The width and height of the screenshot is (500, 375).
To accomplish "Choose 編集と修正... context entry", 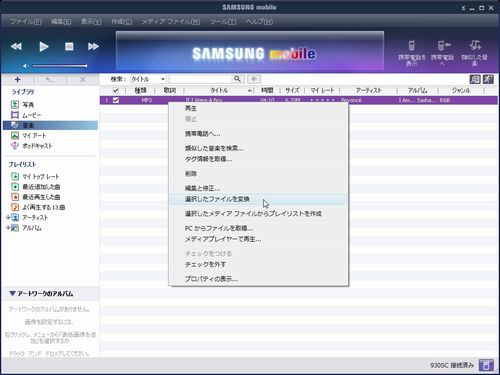I will click(x=258, y=188).
